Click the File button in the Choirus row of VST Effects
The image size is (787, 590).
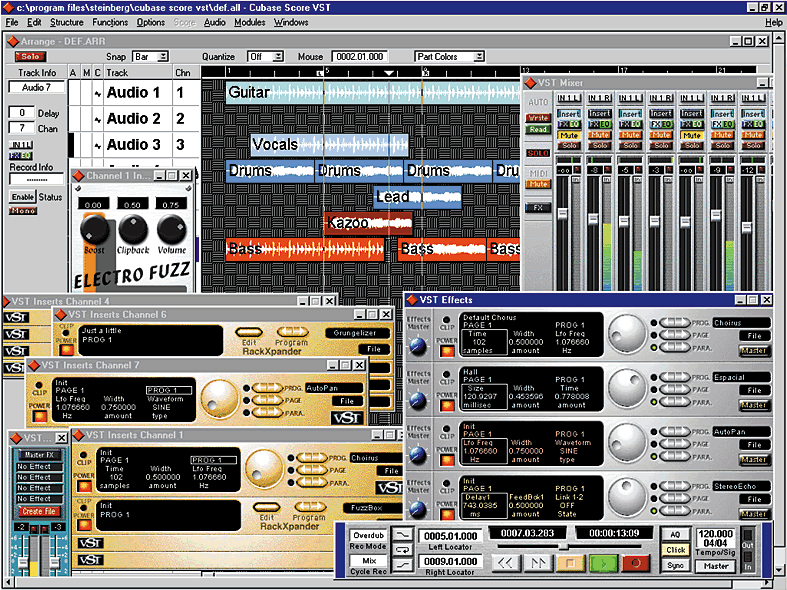tap(754, 336)
